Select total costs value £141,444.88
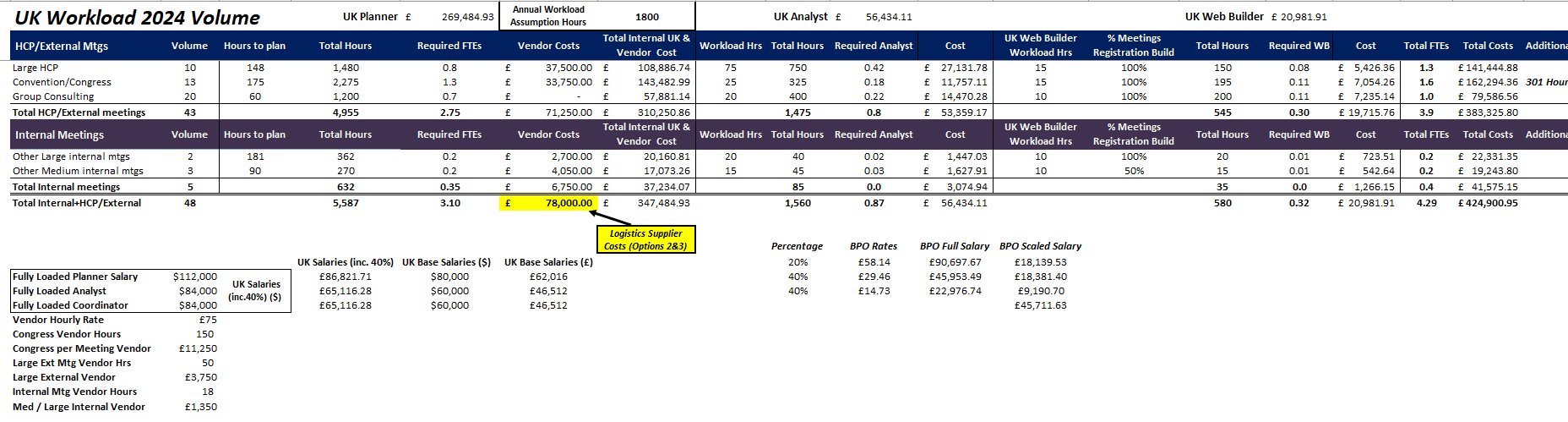1568x422 pixels. pyautogui.click(x=1488, y=68)
